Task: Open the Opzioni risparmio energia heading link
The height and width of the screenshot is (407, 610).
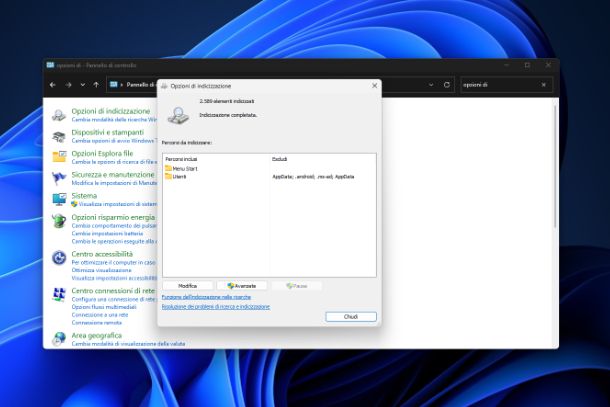Action: click(x=113, y=217)
